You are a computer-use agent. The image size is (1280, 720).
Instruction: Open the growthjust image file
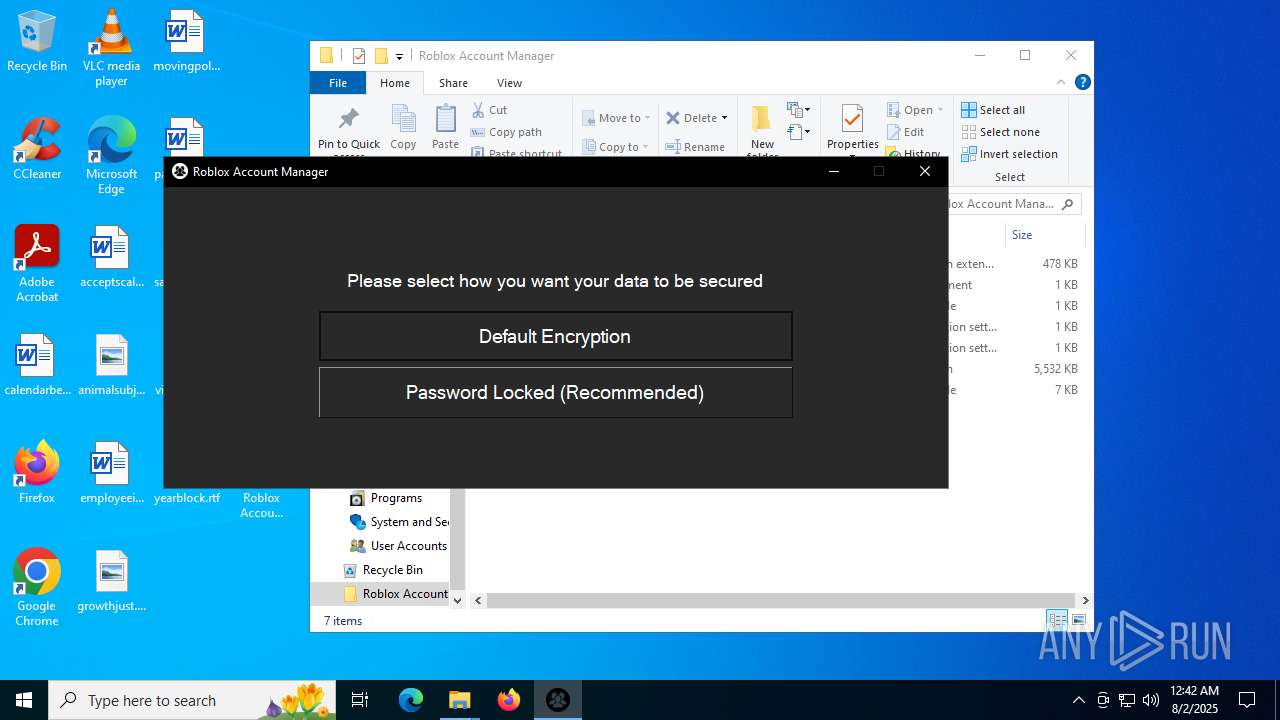click(111, 581)
